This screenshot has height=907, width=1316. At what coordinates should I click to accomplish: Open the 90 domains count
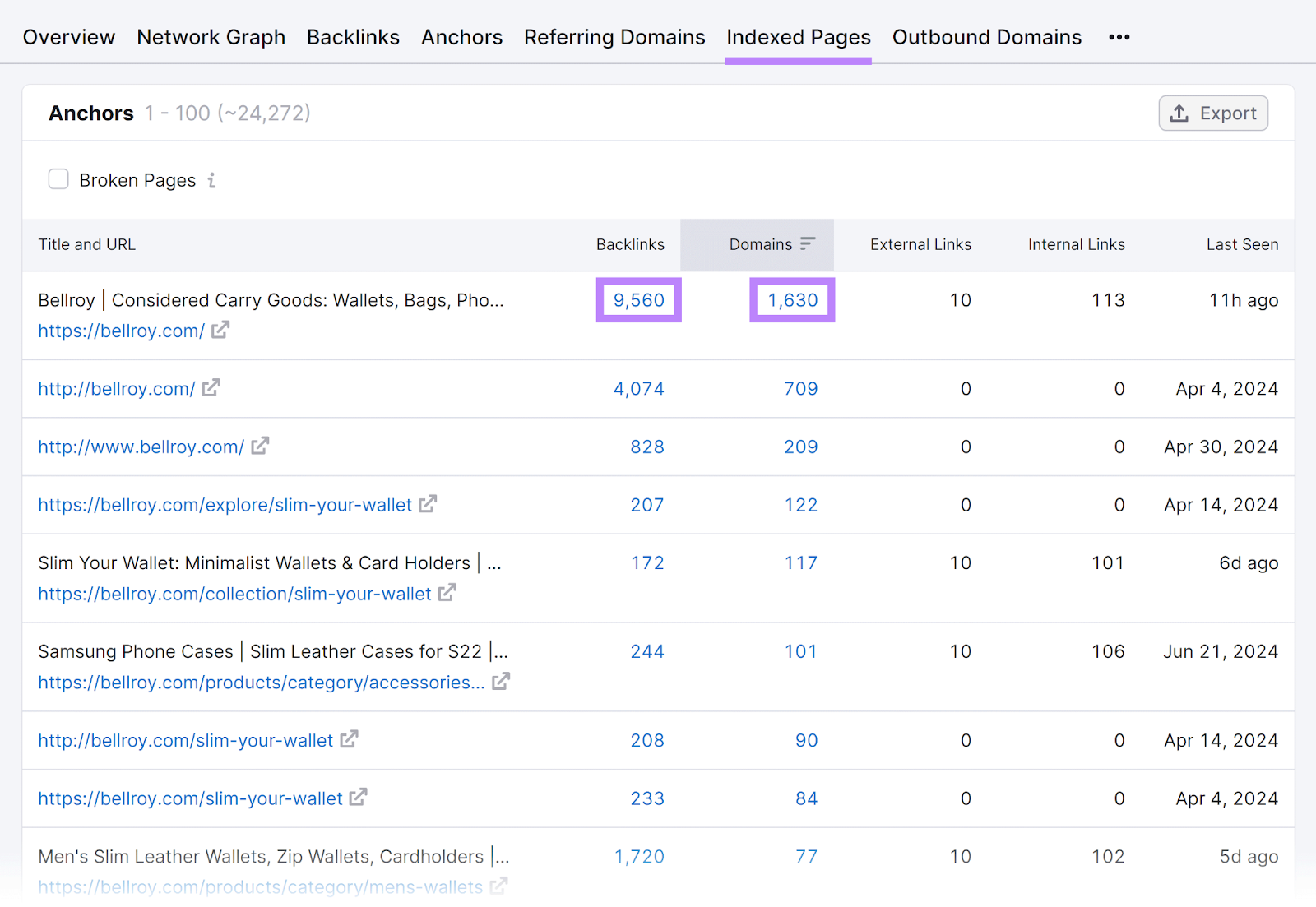pyautogui.click(x=806, y=740)
